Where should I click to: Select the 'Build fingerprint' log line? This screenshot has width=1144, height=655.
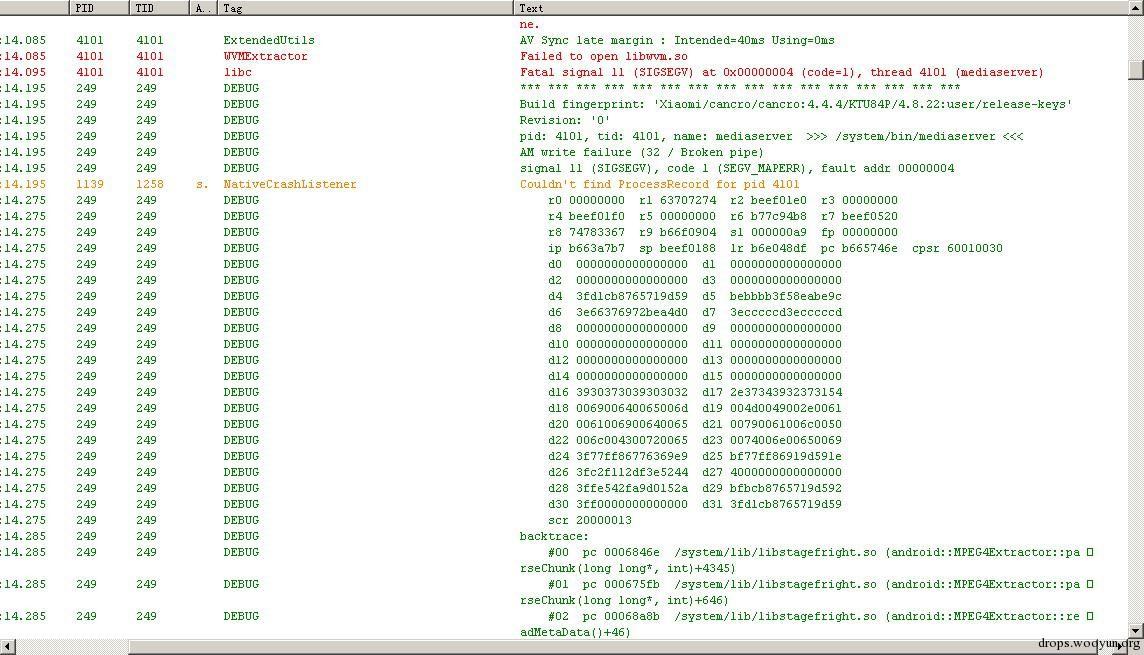(x=795, y=104)
